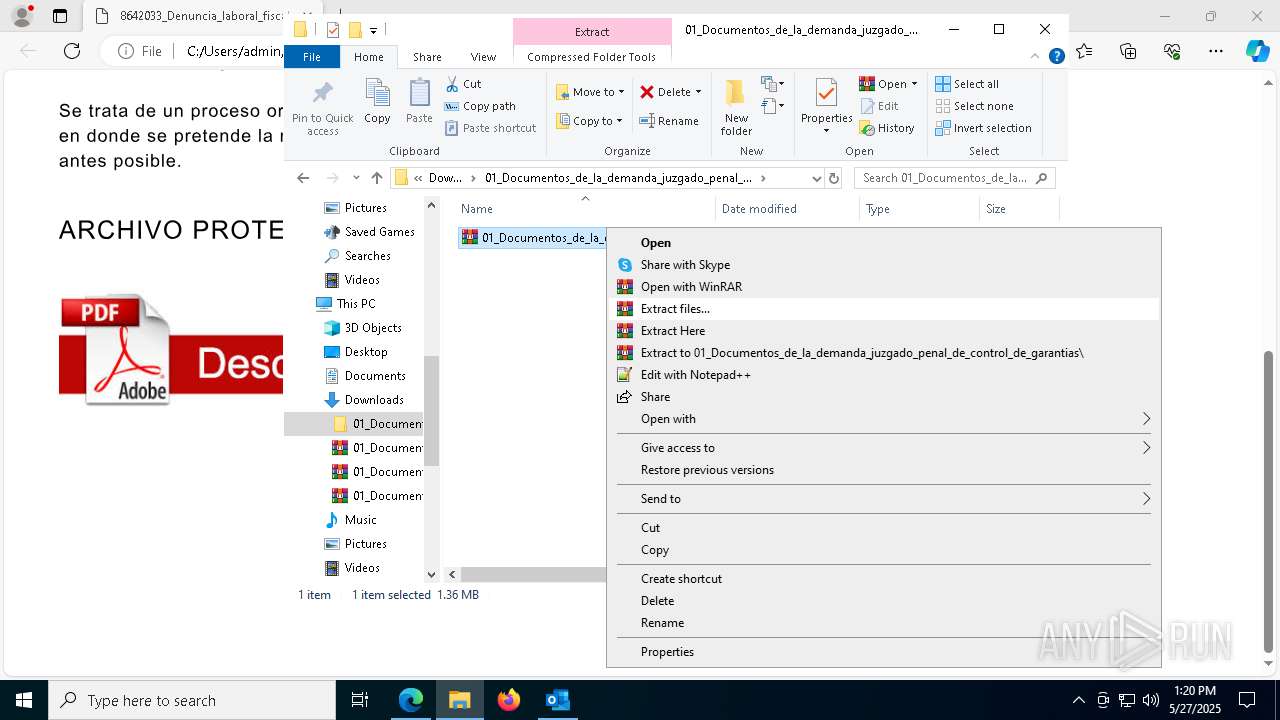
Task: Expand the address bar history dropdown
Action: coord(816,178)
